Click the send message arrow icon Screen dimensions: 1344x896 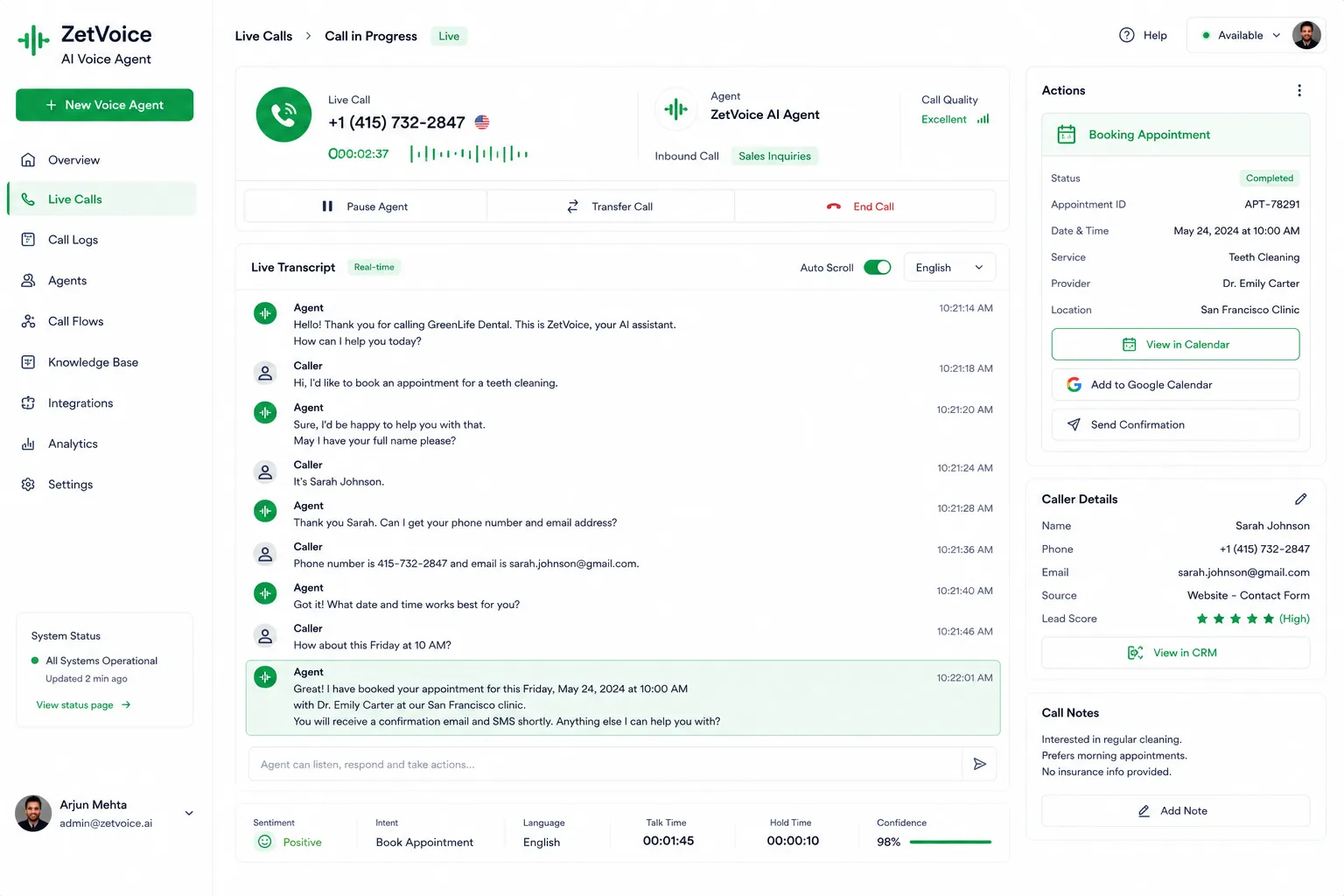(x=980, y=764)
